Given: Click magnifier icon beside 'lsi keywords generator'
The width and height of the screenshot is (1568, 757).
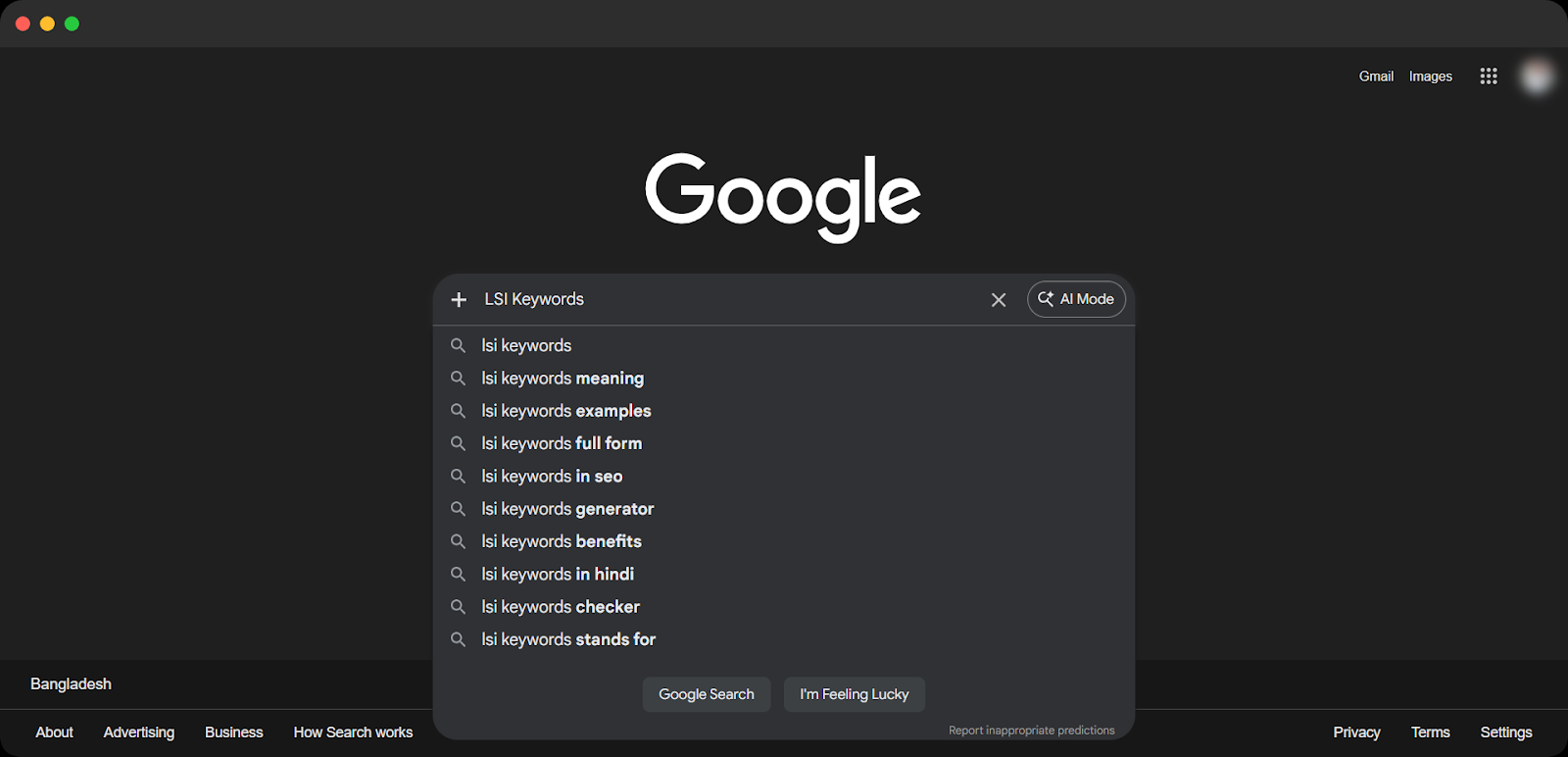Looking at the screenshot, I should point(458,509).
